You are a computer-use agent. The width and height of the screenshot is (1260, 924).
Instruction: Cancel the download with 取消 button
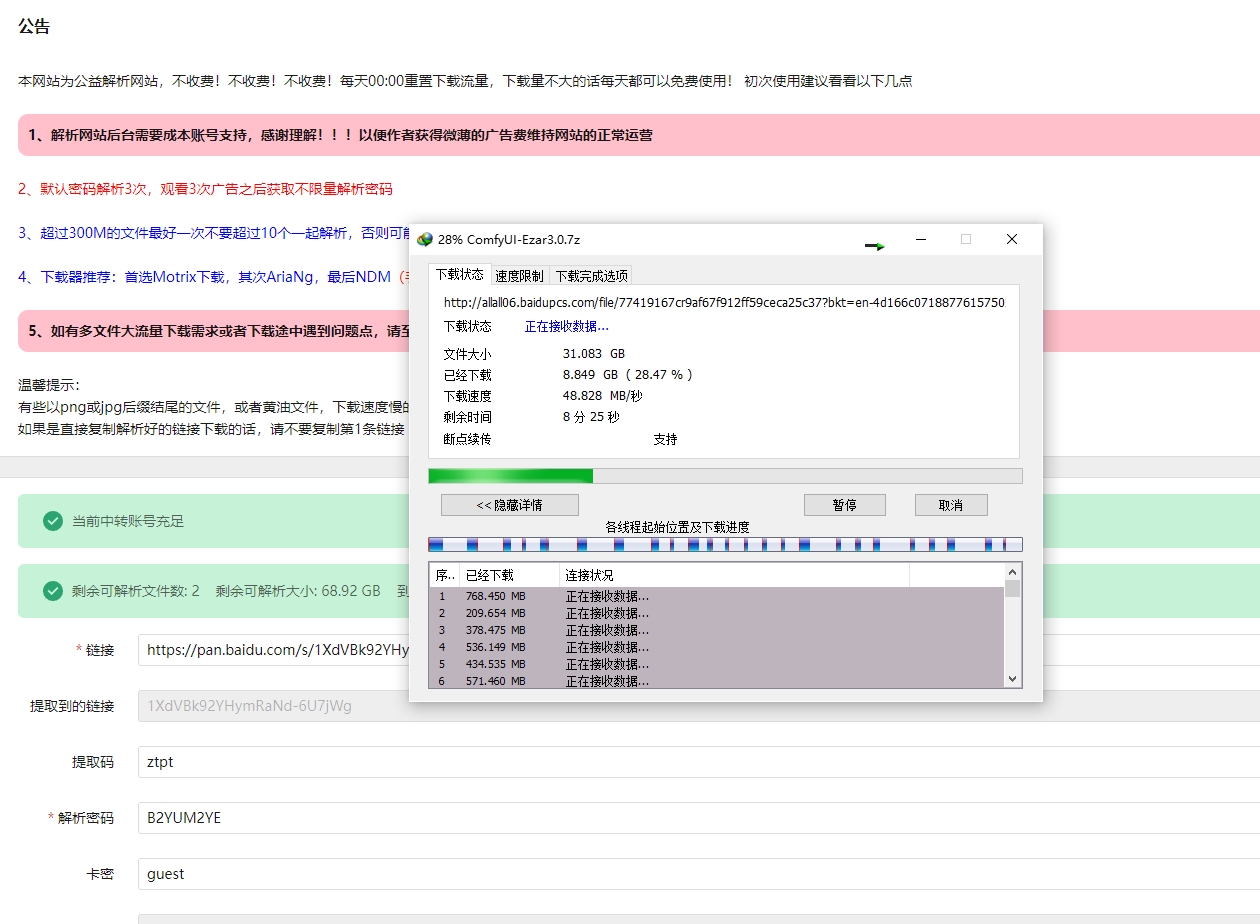[x=950, y=505]
